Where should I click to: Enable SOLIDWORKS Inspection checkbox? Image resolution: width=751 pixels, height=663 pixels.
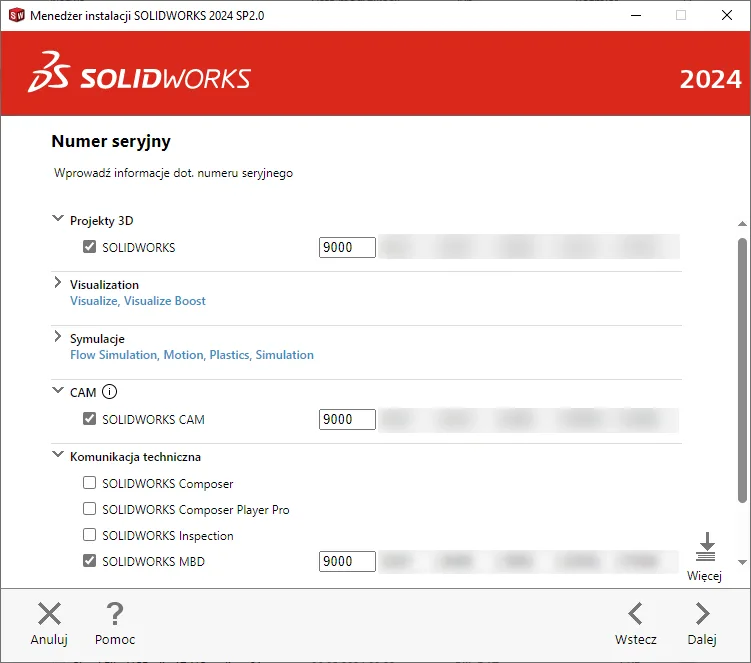(90, 534)
